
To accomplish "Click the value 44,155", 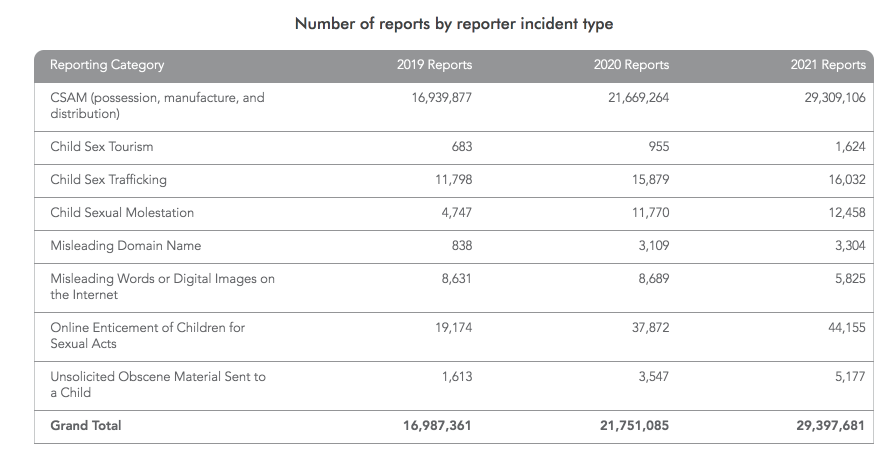I will coord(847,328).
